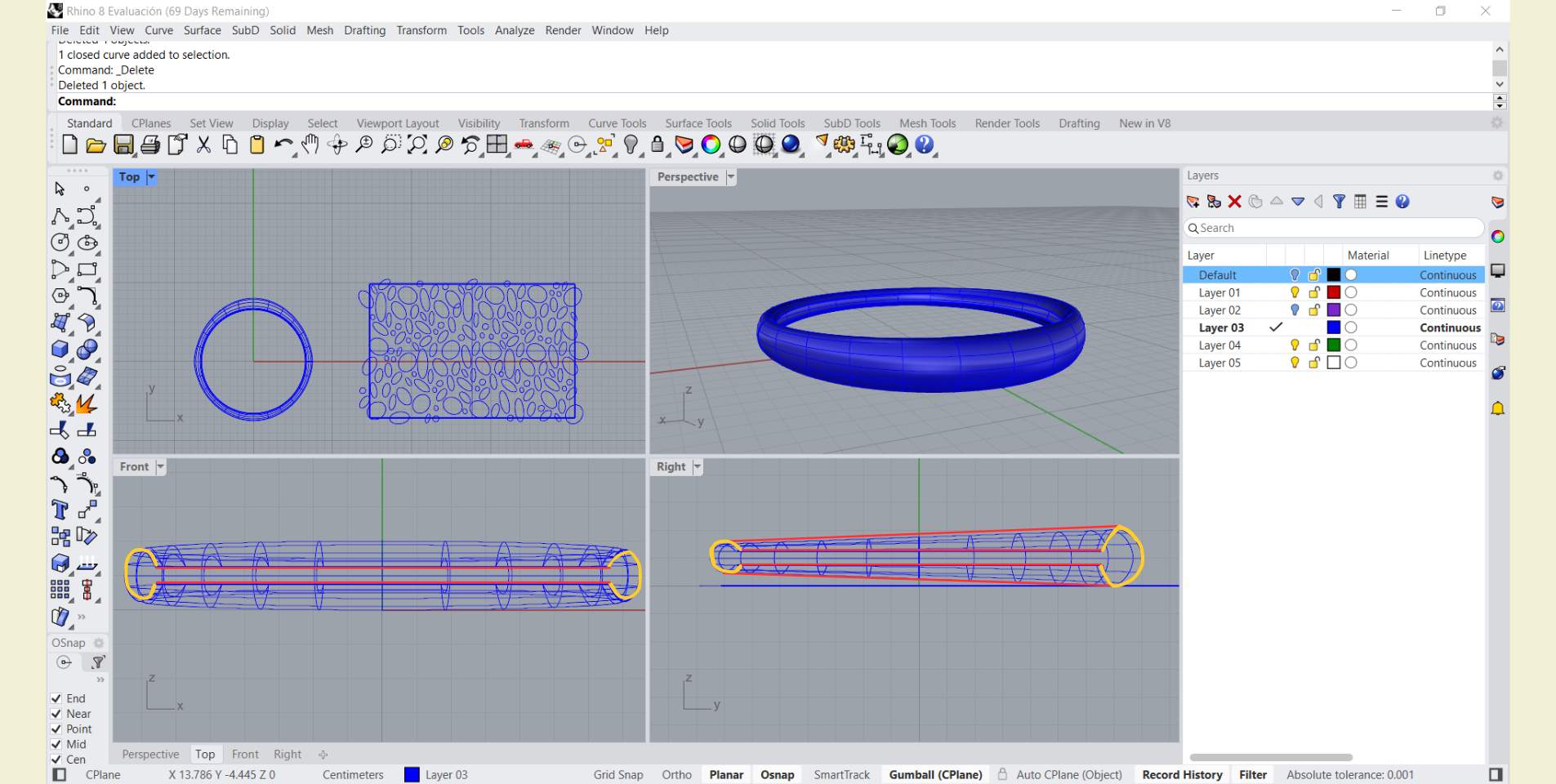Click Layers panel help icon
This screenshot has width=1556, height=784.
click(1402, 202)
